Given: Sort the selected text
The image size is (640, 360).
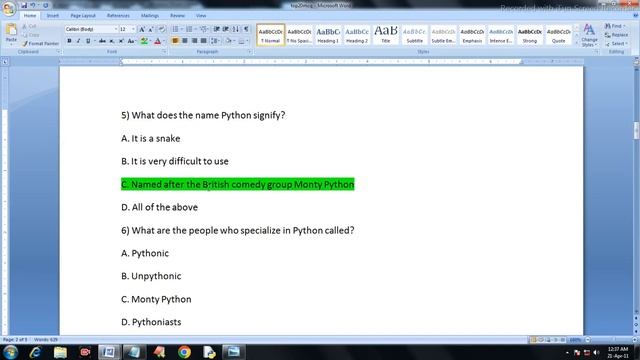Looking at the screenshot, I should 236,29.
